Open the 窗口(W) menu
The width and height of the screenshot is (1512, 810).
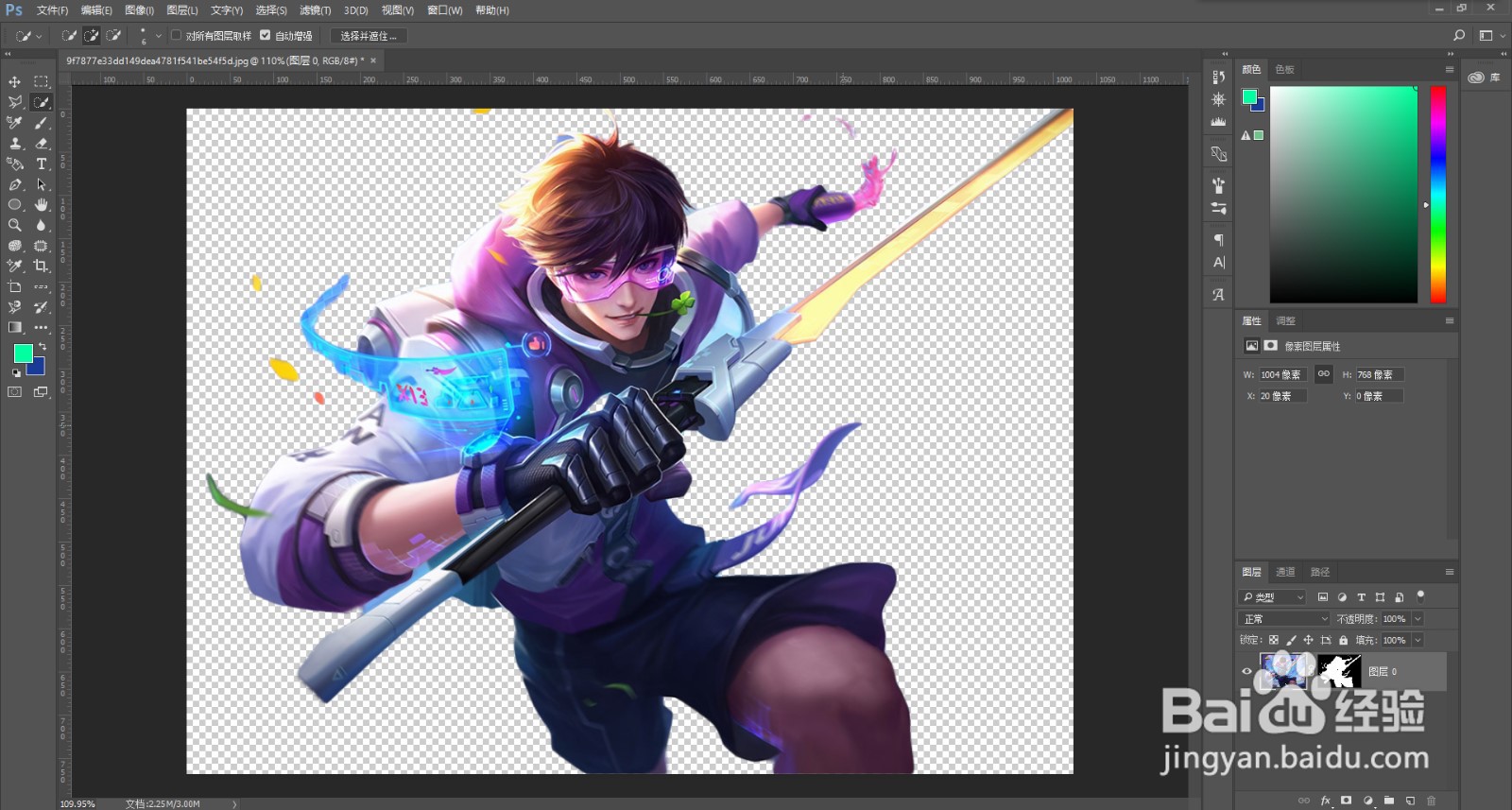(x=444, y=9)
